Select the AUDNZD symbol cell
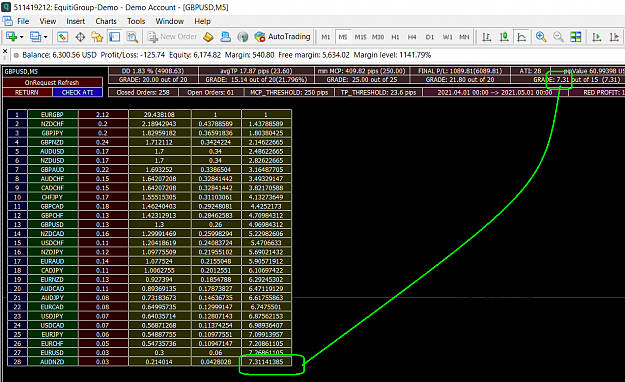 point(52,362)
